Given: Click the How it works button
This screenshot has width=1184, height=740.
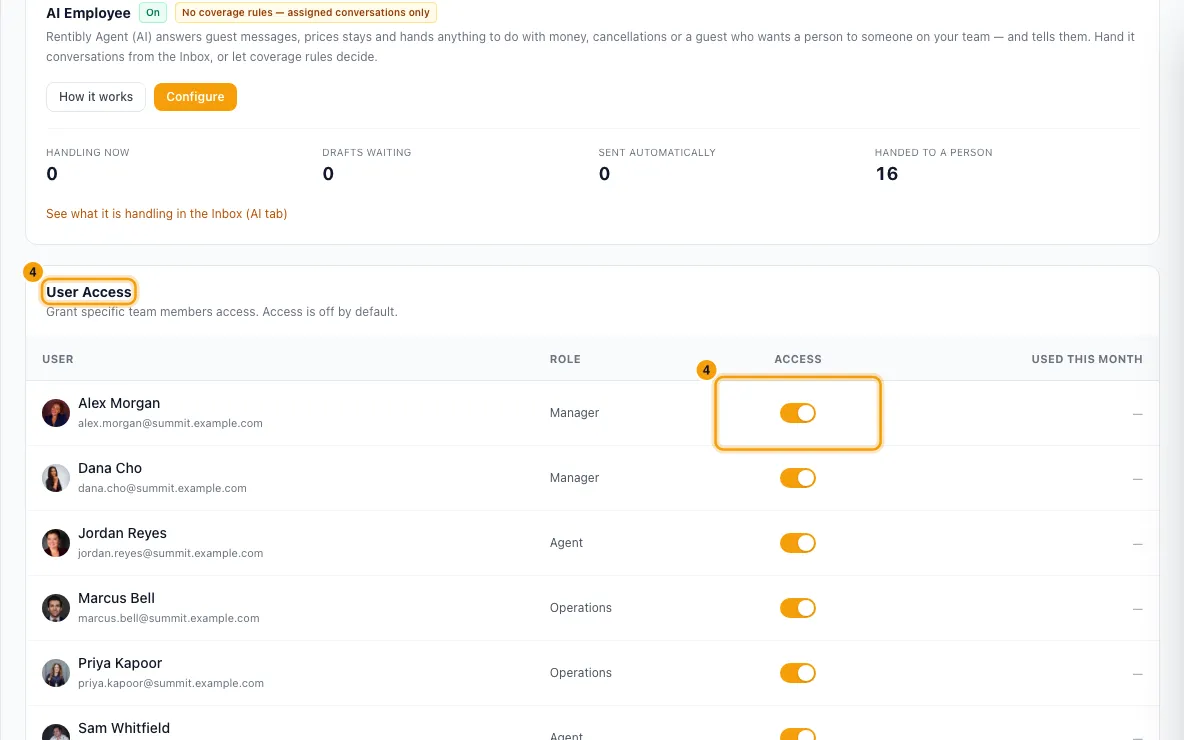Looking at the screenshot, I should pos(96,97).
